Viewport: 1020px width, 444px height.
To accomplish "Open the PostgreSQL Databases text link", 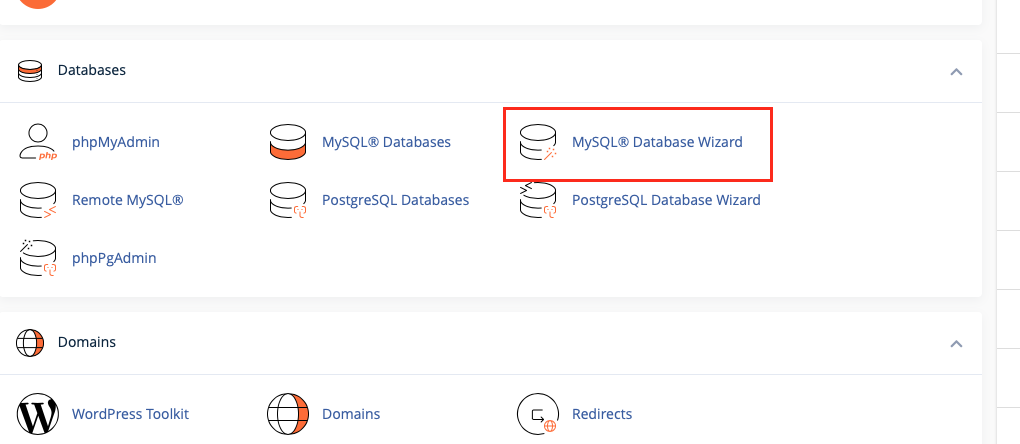I will (396, 200).
